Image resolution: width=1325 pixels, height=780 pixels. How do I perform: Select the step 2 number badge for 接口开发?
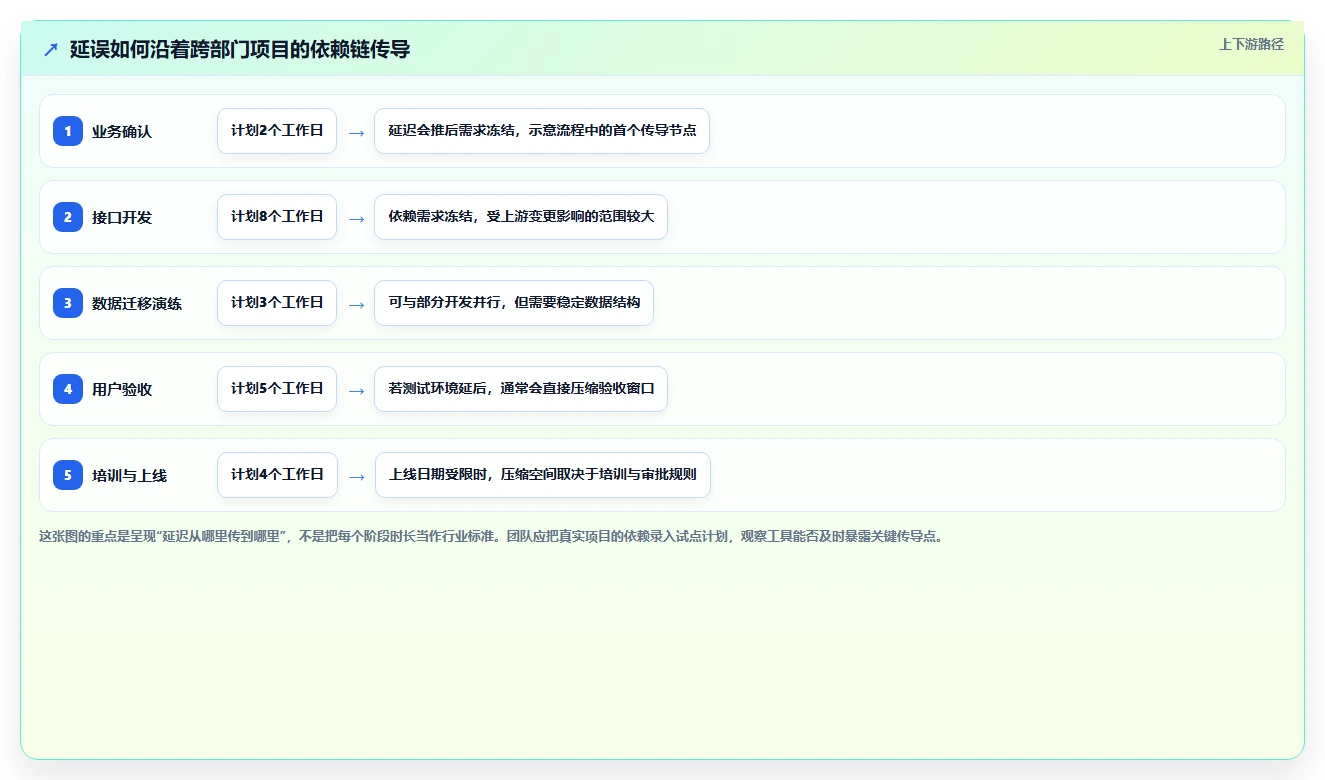tap(68, 217)
